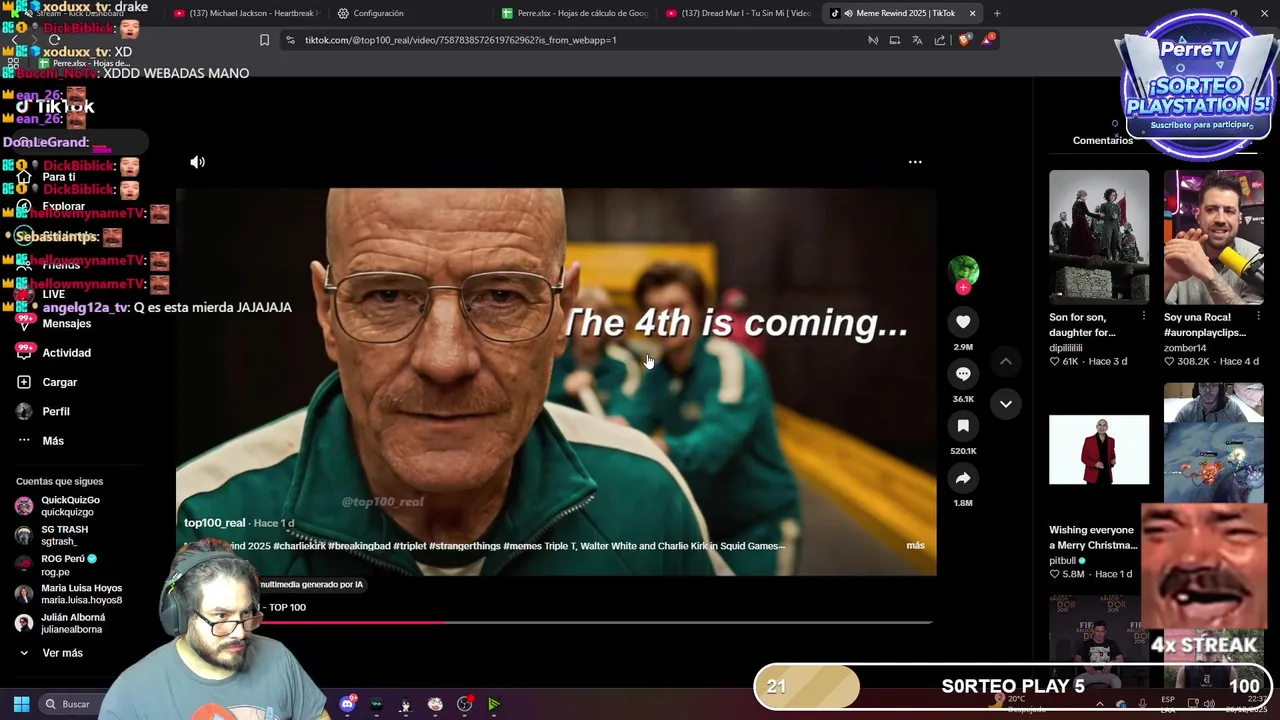Viewport: 1280px width, 720px height.
Task: Open Discord from the taskbar
Action: click(x=347, y=704)
